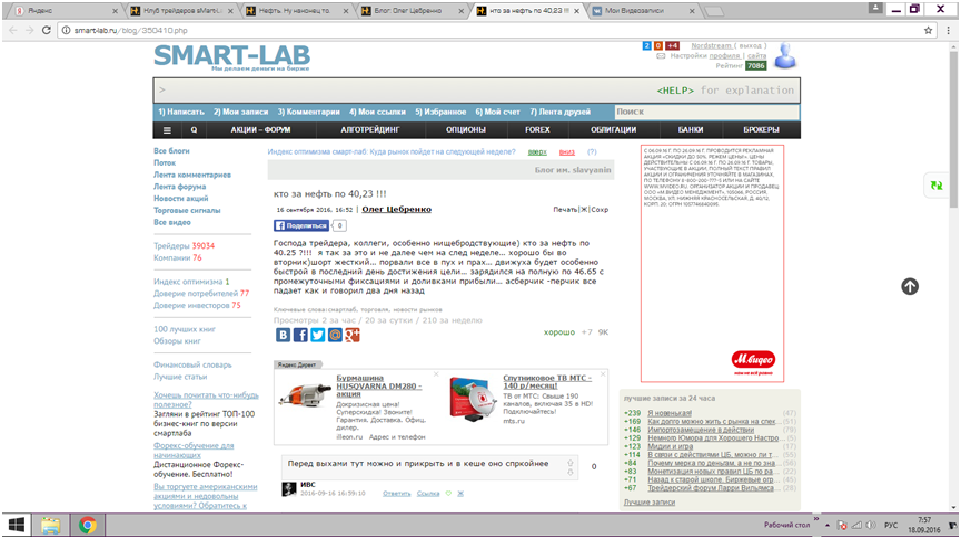Image resolution: width=960 pixels, height=540 pixels.
Task: Click the Facebook 'Поделиться' button
Action: (x=301, y=226)
